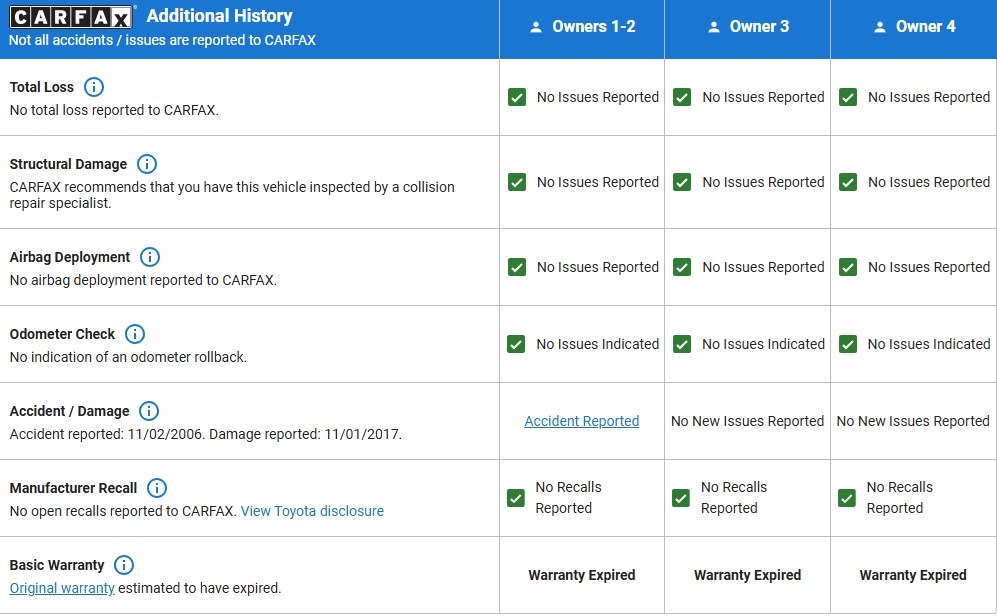
Task: Open the Airbag Deployment info icon
Action: pos(150,257)
